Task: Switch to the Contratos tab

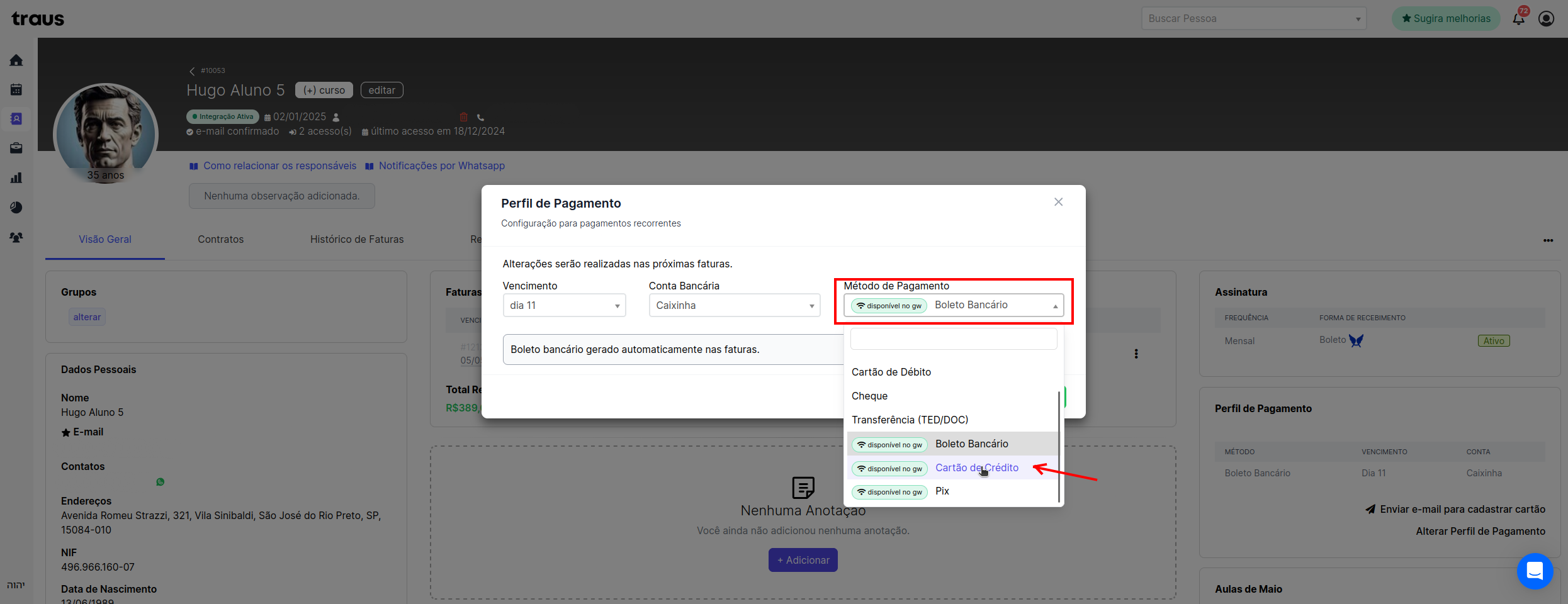Action: point(220,239)
